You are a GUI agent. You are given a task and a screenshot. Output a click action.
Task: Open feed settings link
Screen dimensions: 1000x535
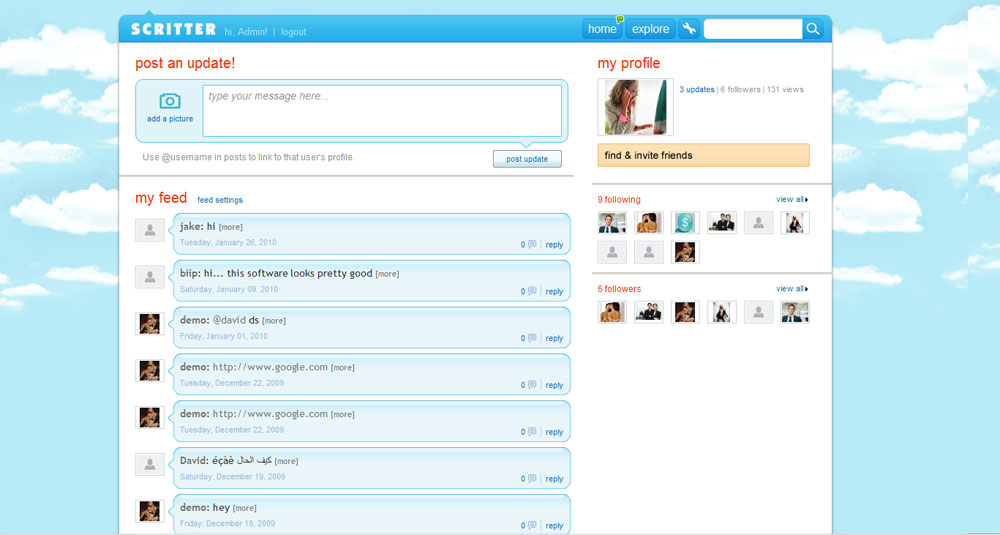click(x=220, y=200)
